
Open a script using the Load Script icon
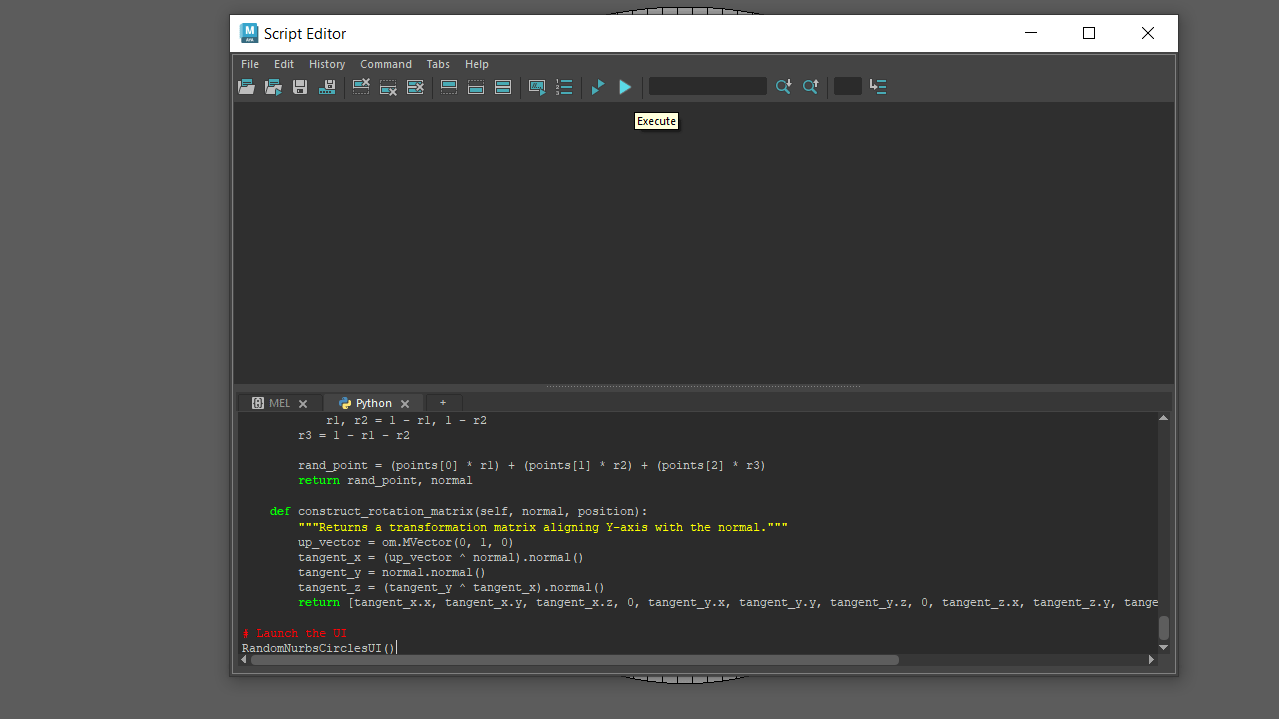point(246,86)
